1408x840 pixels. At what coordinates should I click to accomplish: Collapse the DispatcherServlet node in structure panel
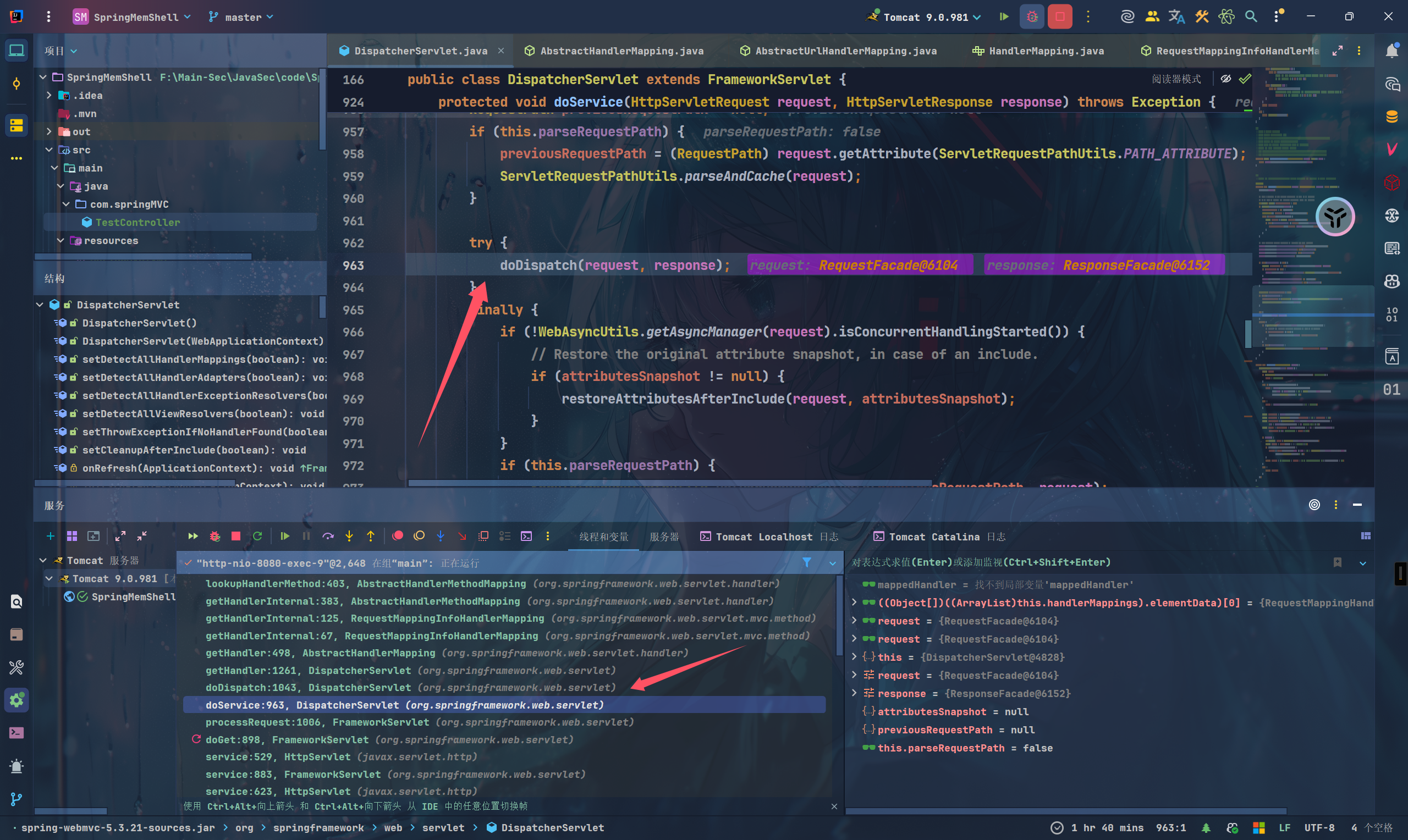pyautogui.click(x=40, y=305)
